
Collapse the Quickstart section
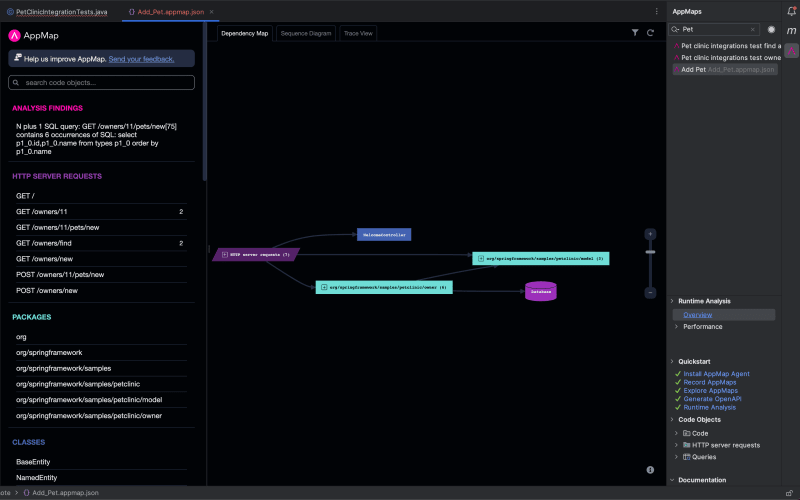672,361
